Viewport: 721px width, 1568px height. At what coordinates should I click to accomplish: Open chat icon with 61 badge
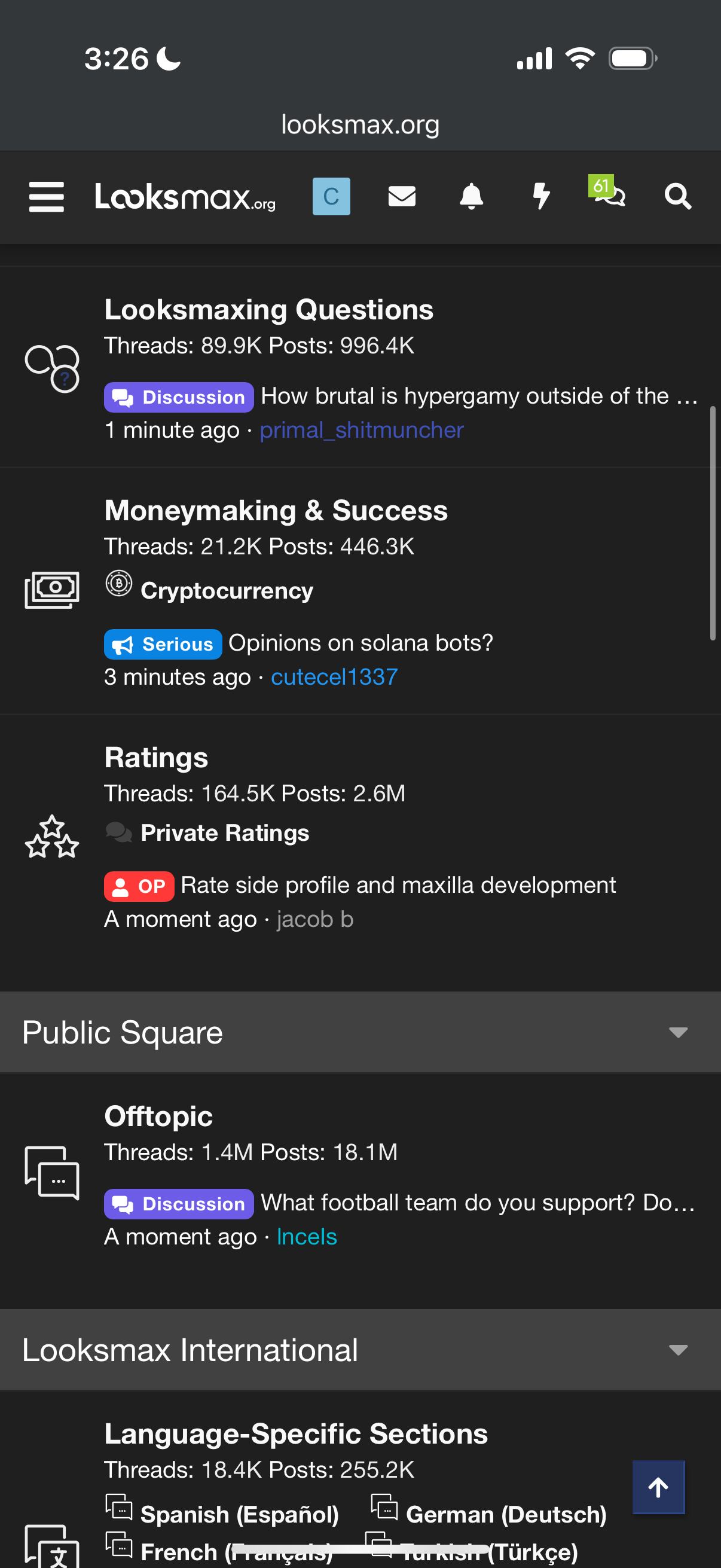click(610, 196)
